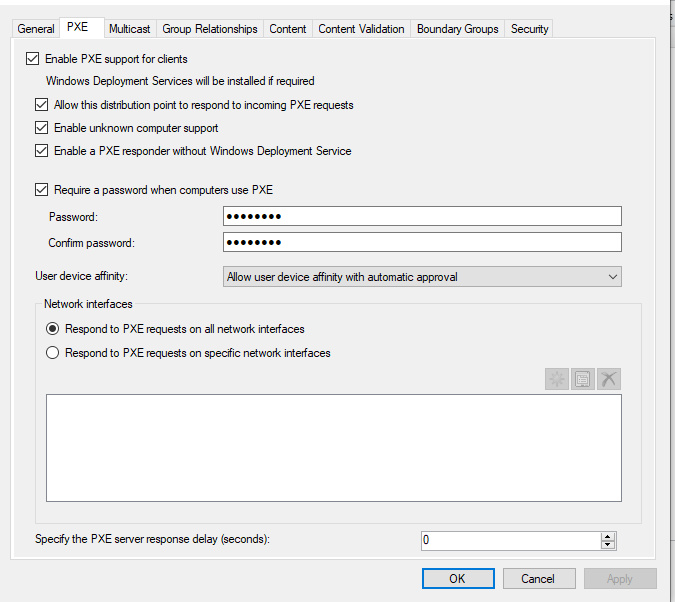Click the new network interface starburst icon
The image size is (675, 602).
coord(557,379)
